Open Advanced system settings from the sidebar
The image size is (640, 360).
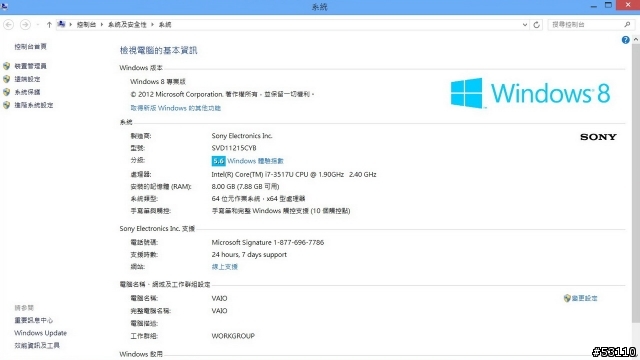click(33, 105)
